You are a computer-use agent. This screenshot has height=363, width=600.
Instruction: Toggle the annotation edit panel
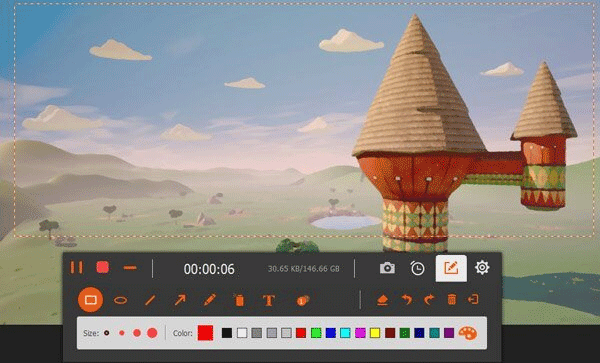pos(451,268)
